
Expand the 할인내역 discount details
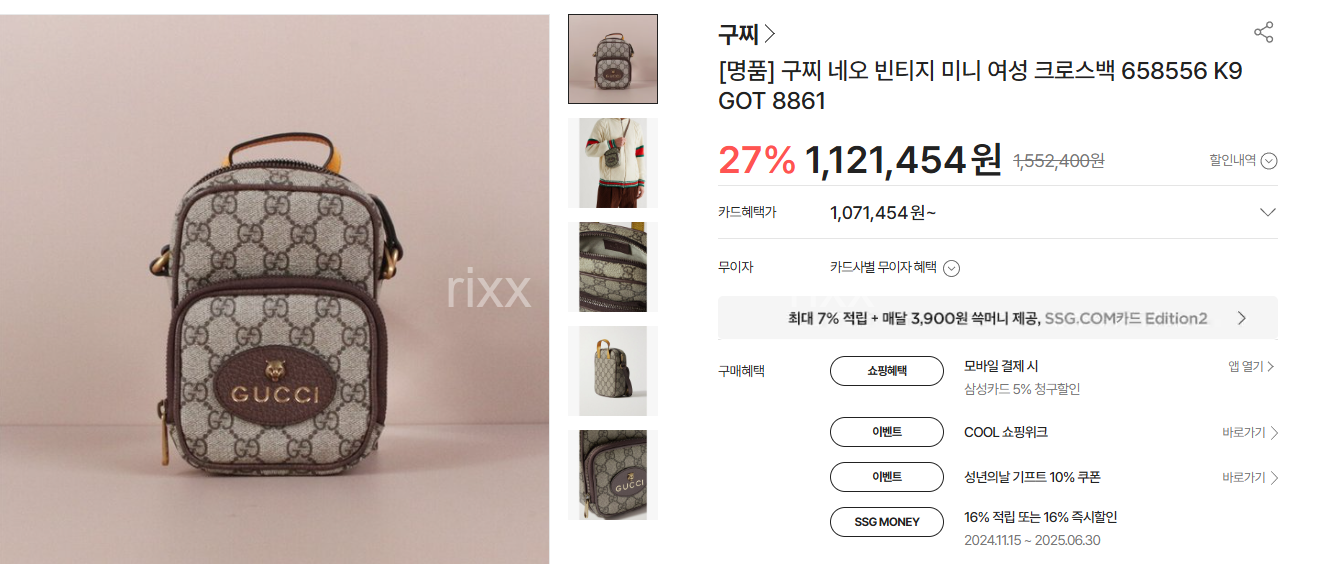coord(1243,160)
